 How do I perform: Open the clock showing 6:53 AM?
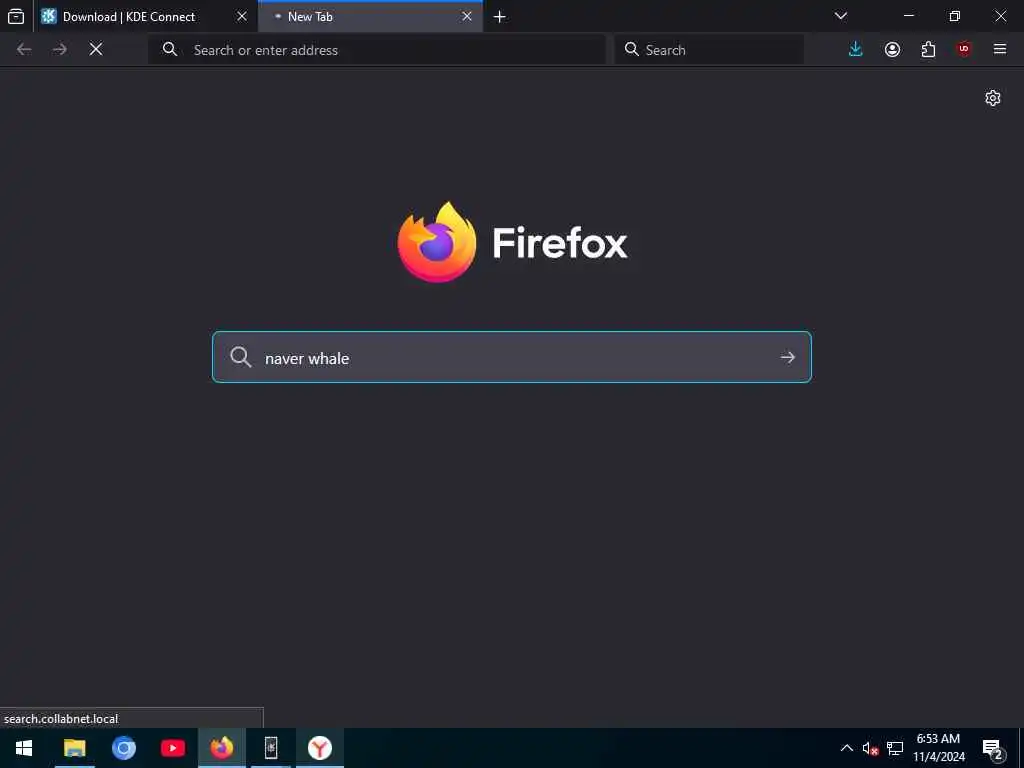(938, 748)
